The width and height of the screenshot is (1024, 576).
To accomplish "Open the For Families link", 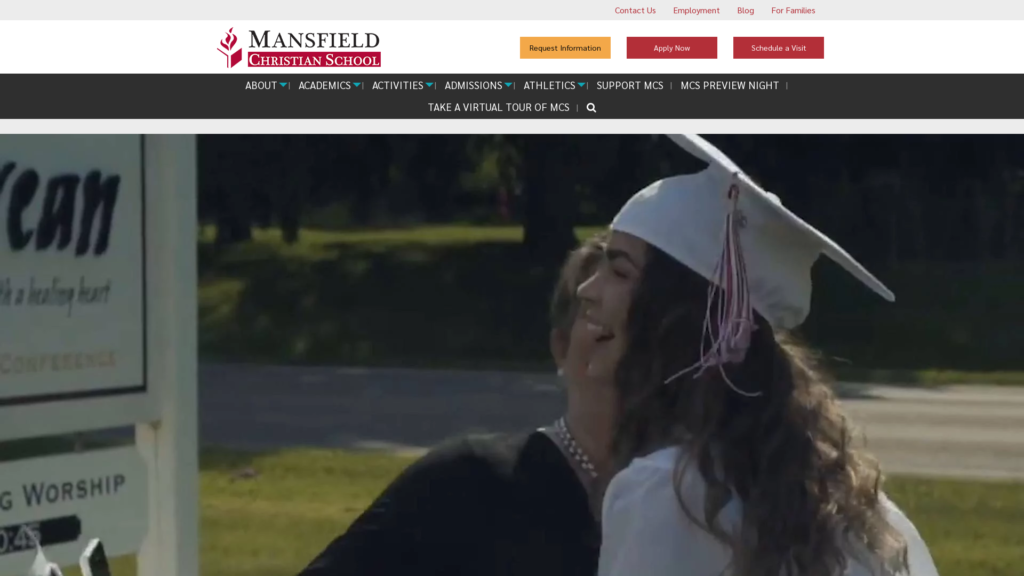I will point(793,10).
